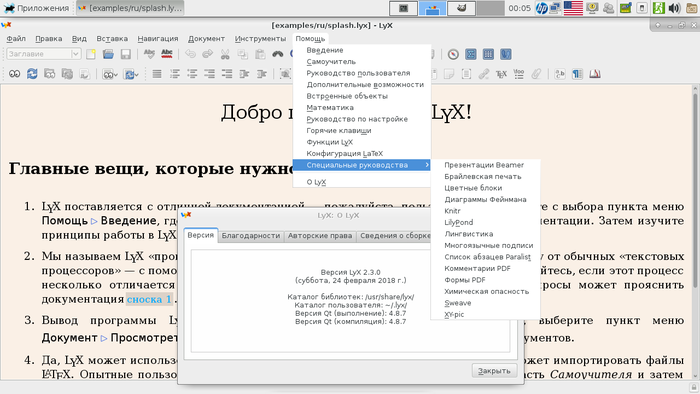Click the Закрыть button in the dialog
The image size is (700, 394).
click(x=494, y=371)
